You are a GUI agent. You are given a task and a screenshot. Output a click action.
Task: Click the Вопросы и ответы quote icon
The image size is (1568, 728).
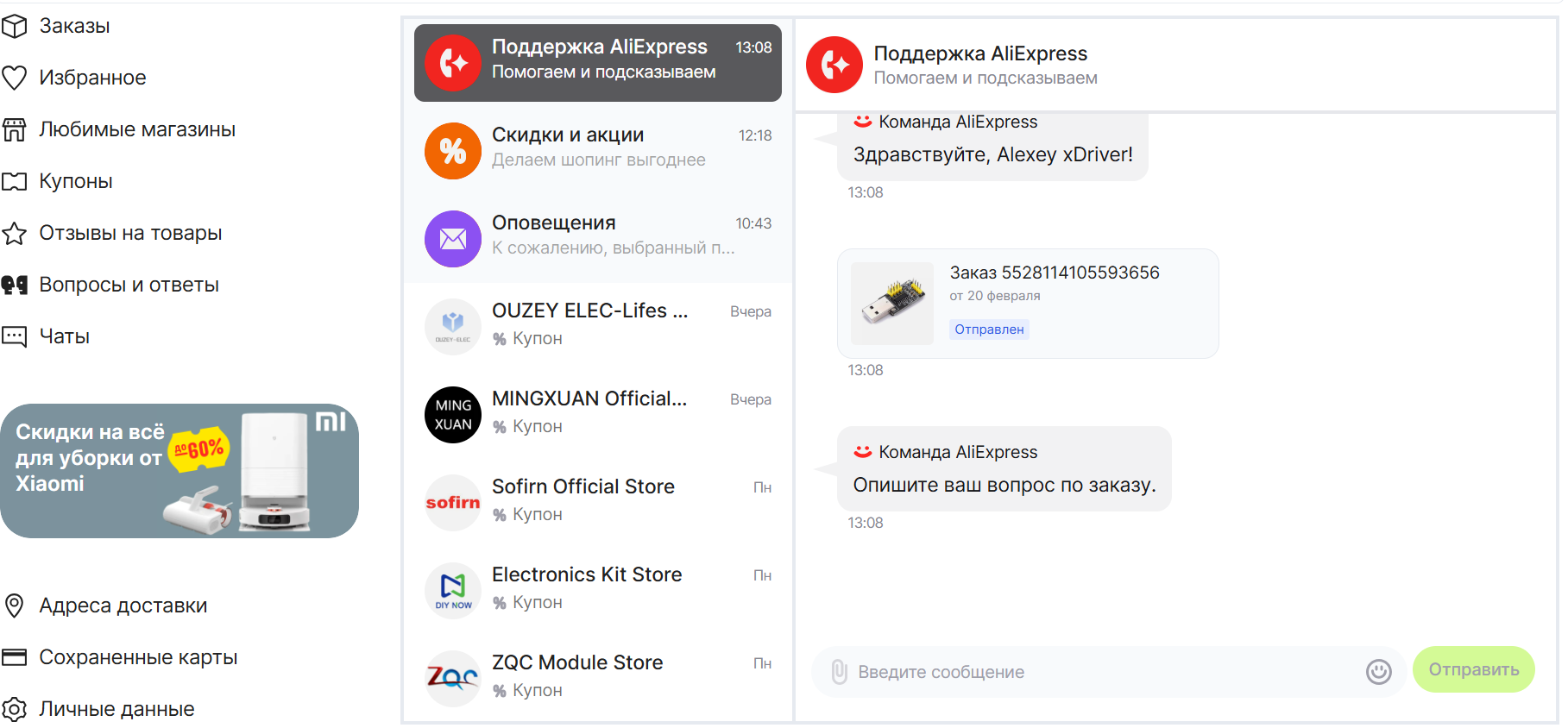tap(15, 285)
